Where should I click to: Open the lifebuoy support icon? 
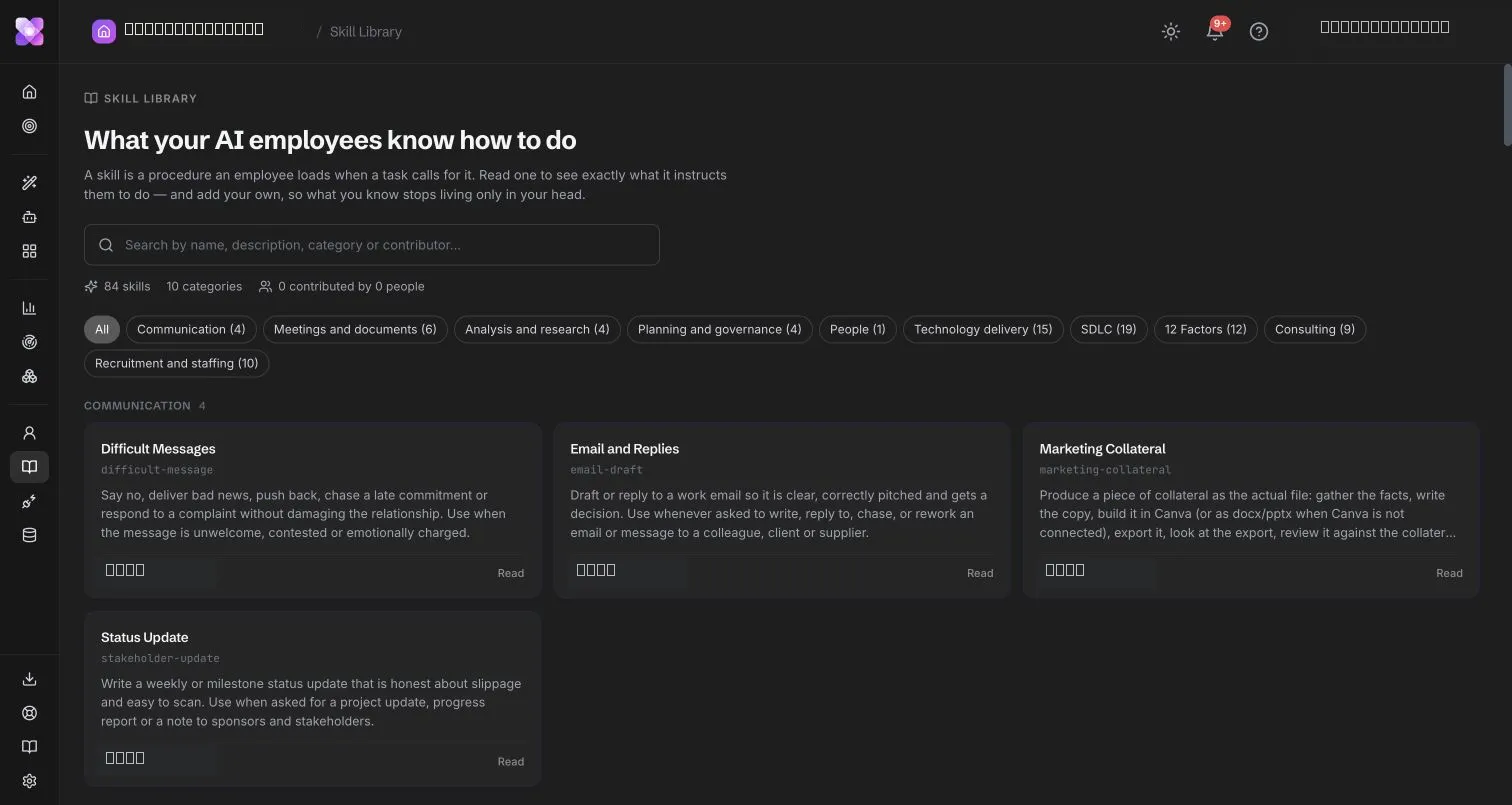pyautogui.click(x=29, y=713)
